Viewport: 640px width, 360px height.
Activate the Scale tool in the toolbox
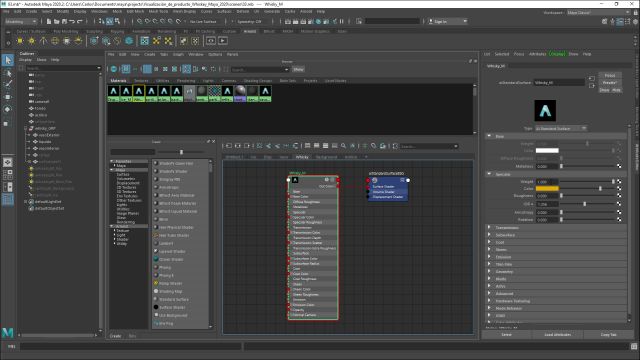(7, 123)
